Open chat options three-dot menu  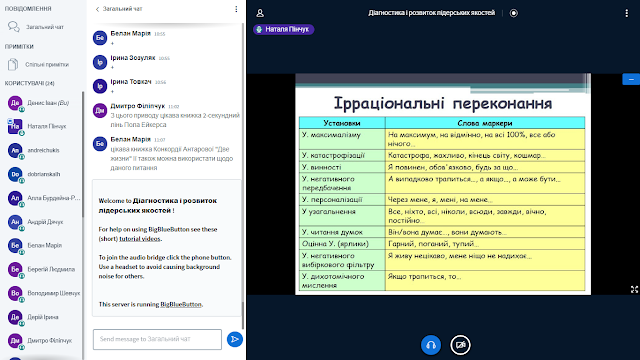[236, 9]
